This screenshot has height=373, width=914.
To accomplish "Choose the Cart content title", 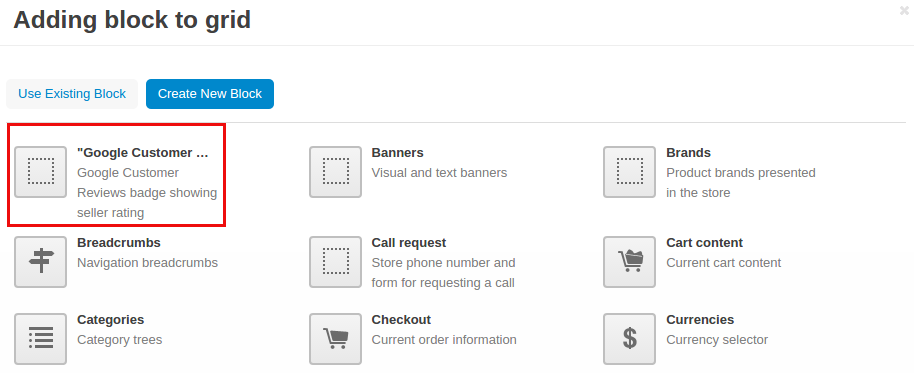I will [705, 242].
